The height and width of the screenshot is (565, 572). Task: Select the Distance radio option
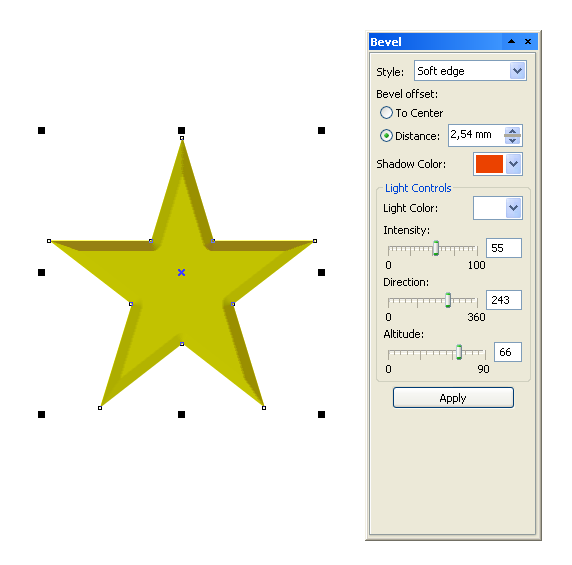[x=386, y=136]
